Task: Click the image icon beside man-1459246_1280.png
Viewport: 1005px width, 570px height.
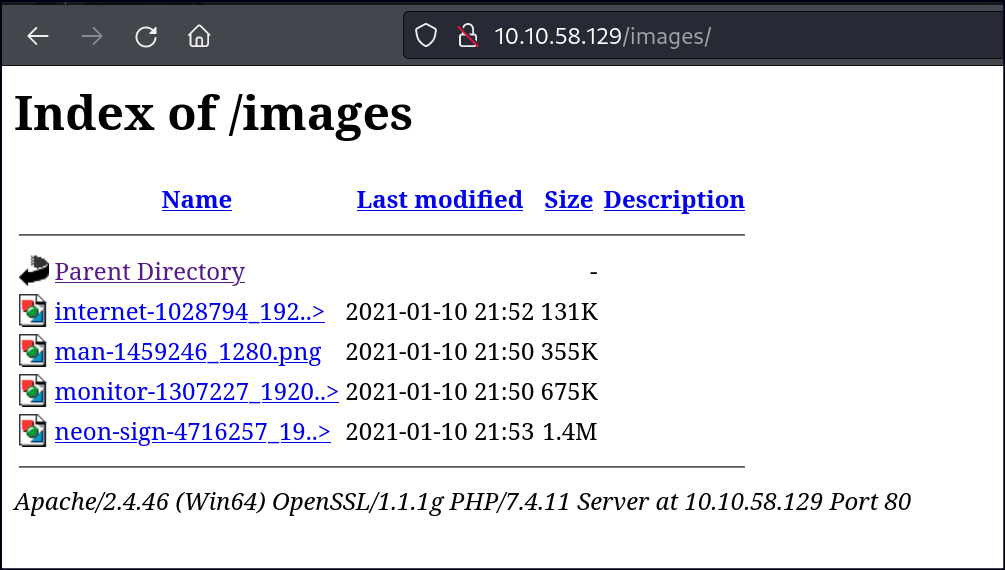Action: point(33,351)
